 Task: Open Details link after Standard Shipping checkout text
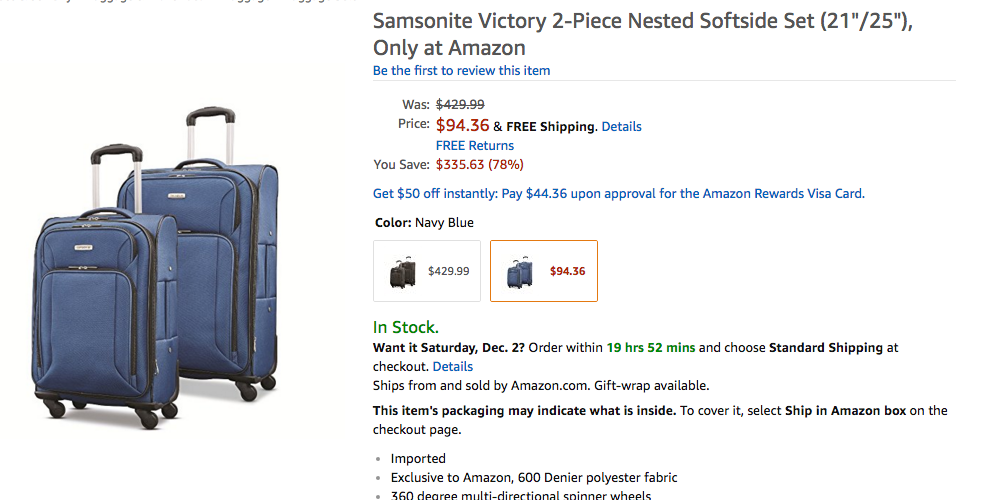tap(453, 367)
